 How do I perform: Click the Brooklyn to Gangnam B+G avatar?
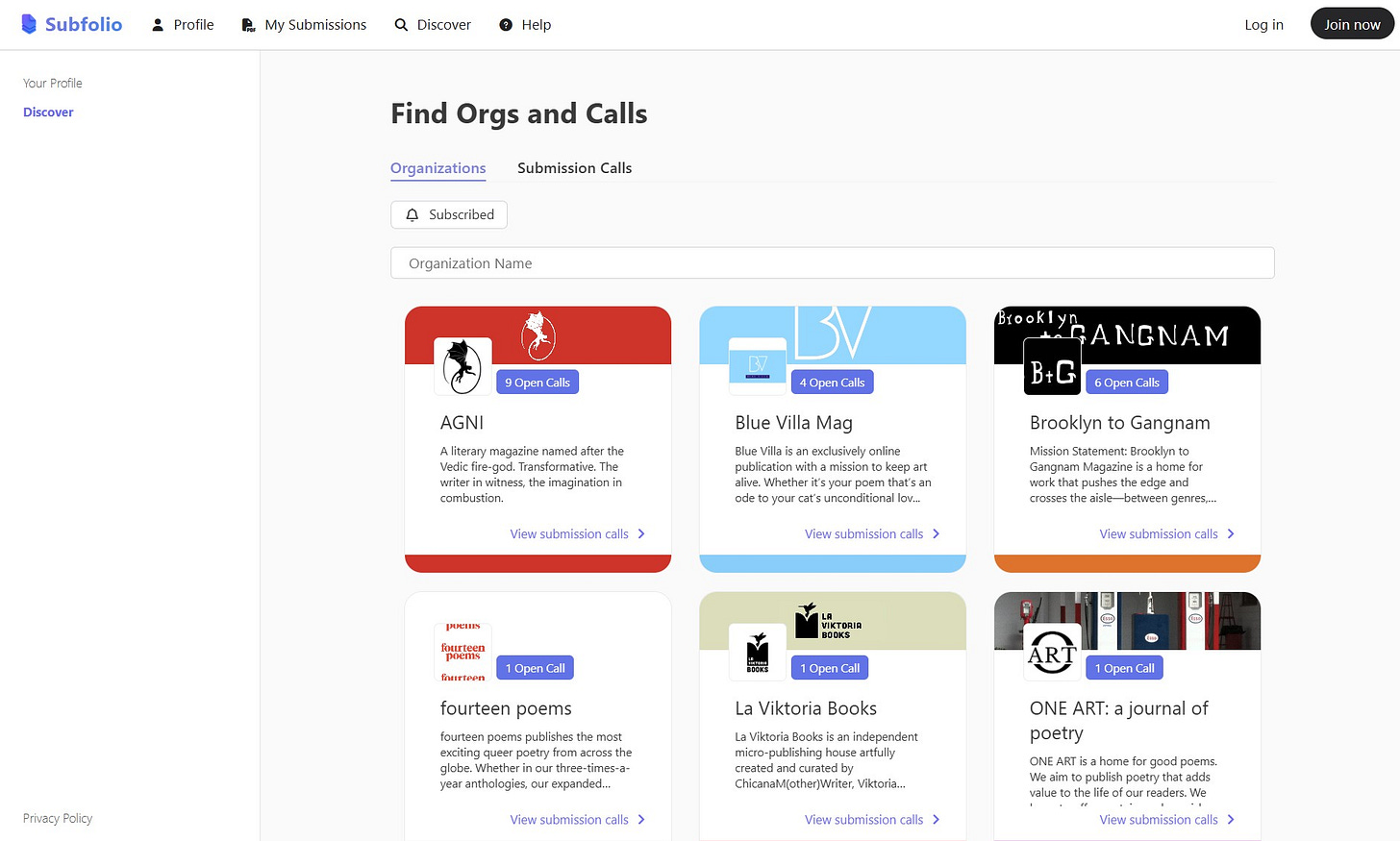1052,366
